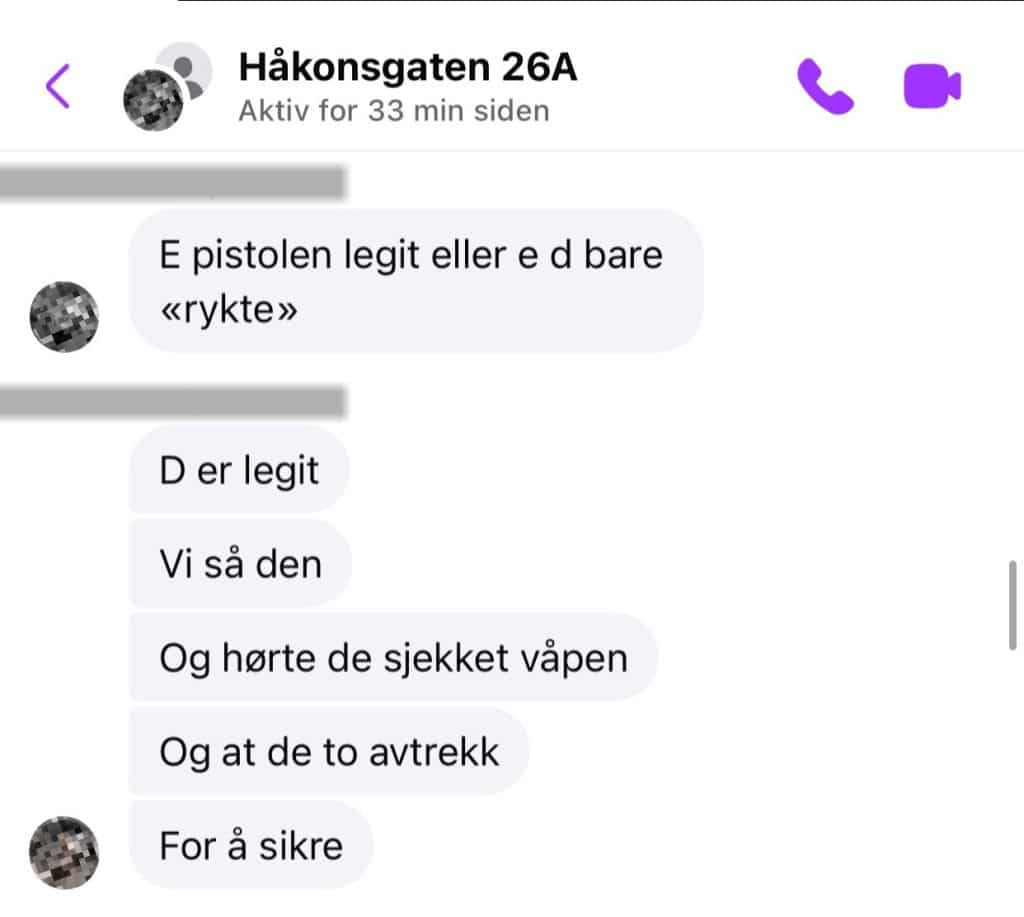The image size is (1024, 917).
Task: Start a video call with camera icon
Action: point(932,86)
